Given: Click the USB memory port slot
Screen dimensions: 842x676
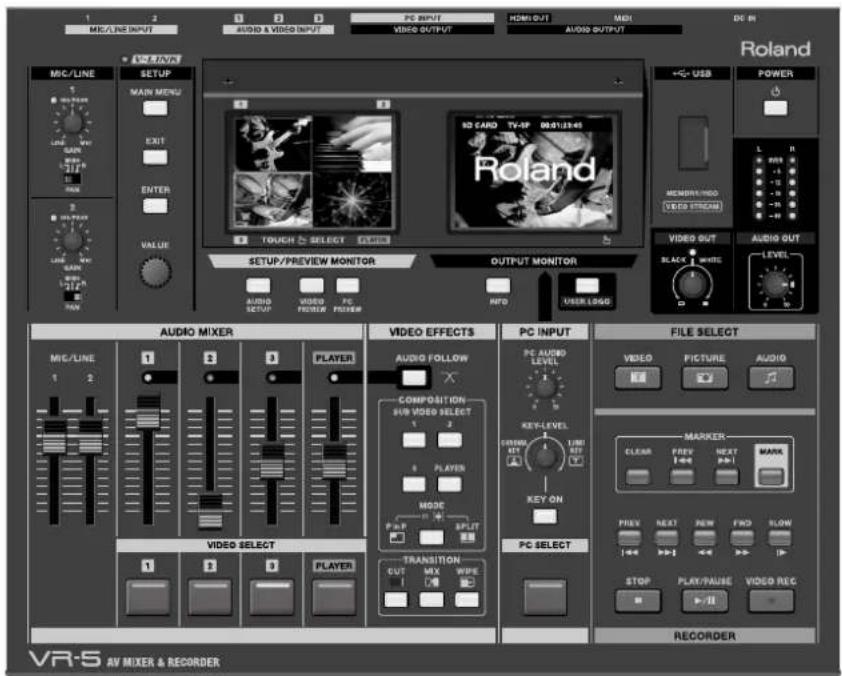Looking at the screenshot, I should [x=693, y=143].
